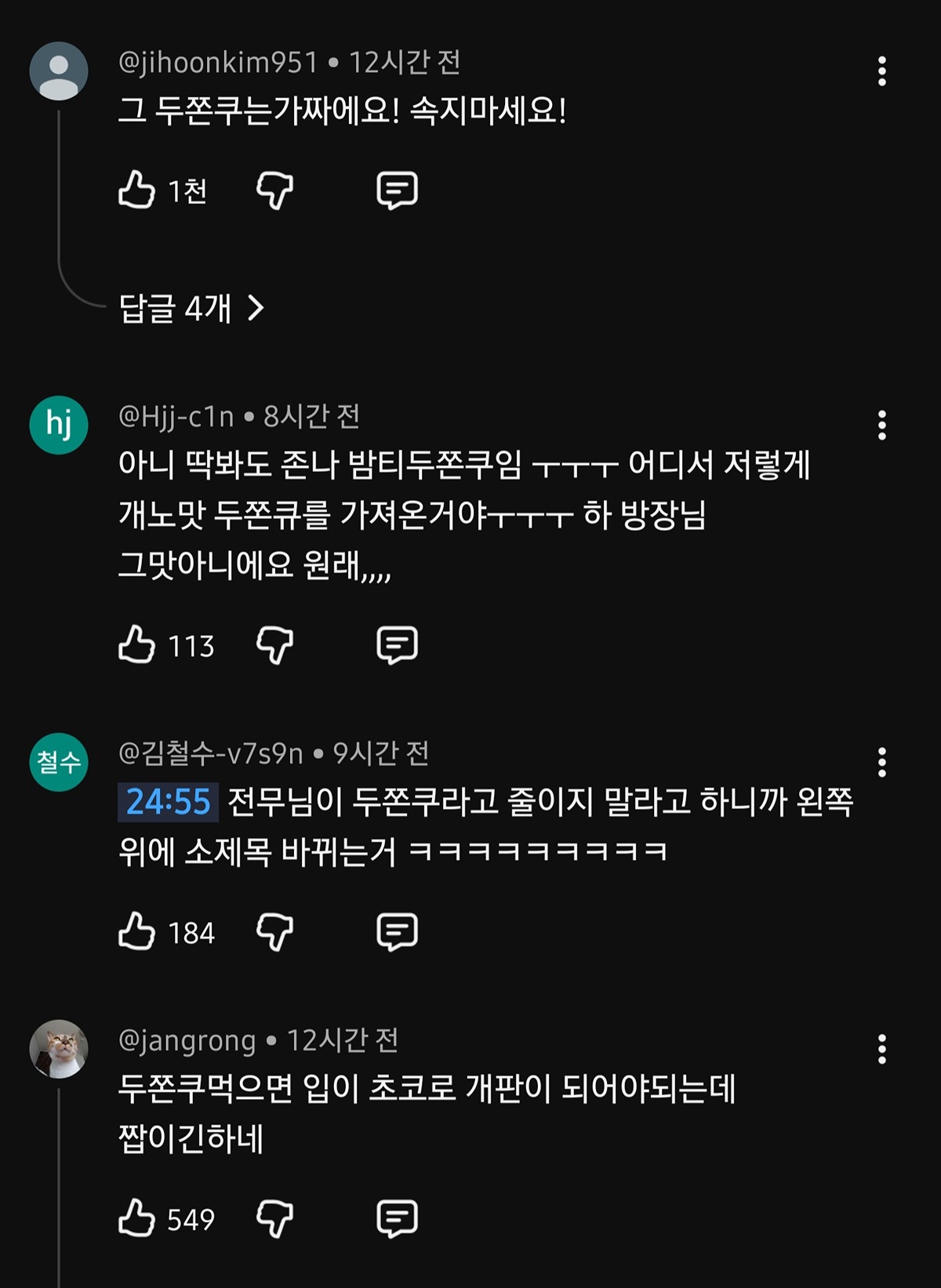
Task: Open @jangrong cat profile picture
Action: (x=59, y=1049)
